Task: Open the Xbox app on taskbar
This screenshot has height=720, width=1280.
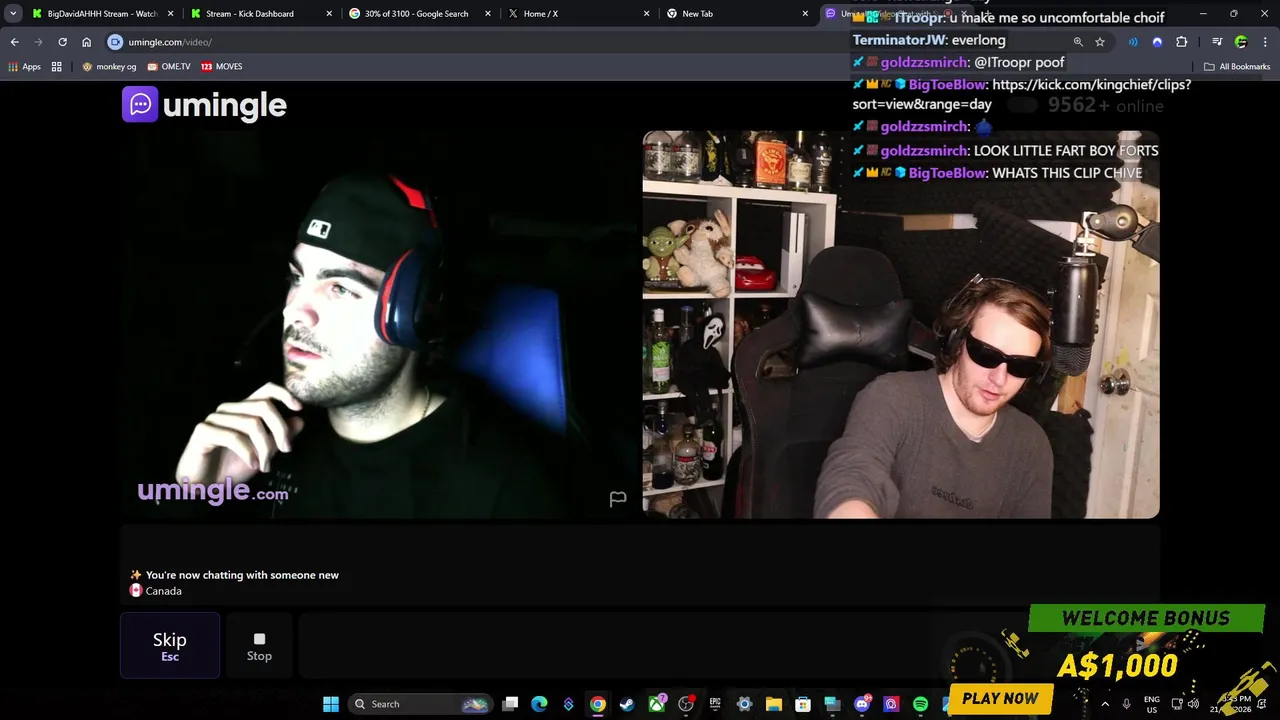Action: (657, 704)
